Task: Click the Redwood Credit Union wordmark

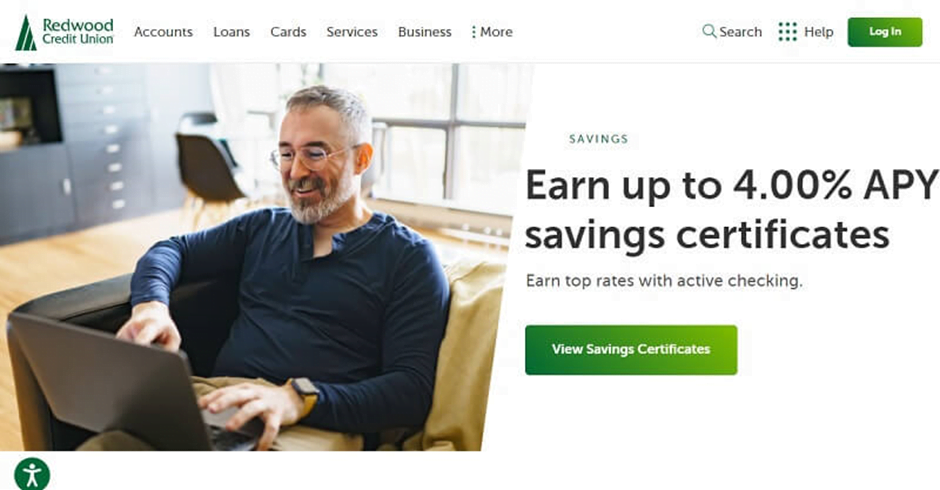Action: point(77,32)
